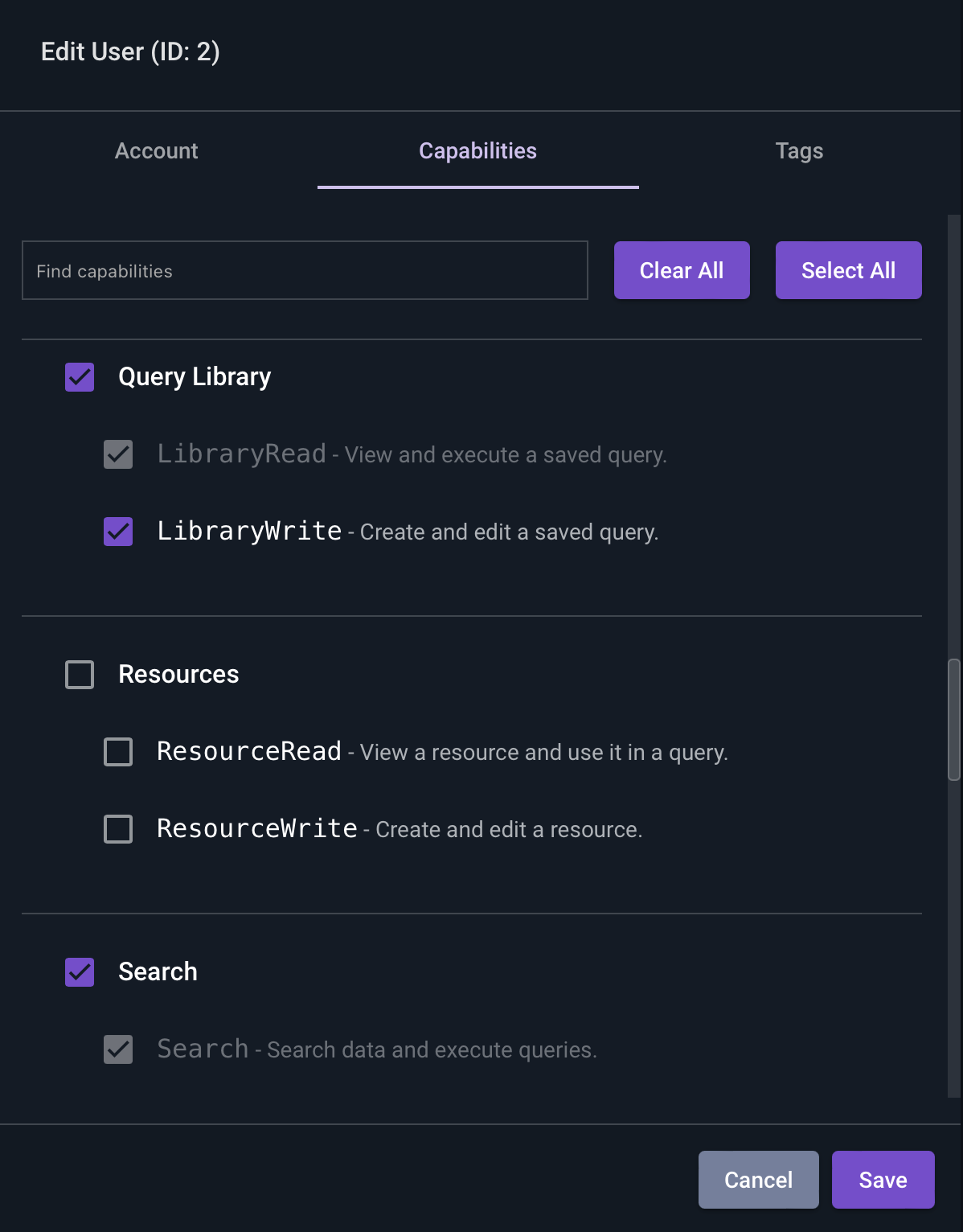Save the user changes
The width and height of the screenshot is (963, 1232).
pos(883,1180)
